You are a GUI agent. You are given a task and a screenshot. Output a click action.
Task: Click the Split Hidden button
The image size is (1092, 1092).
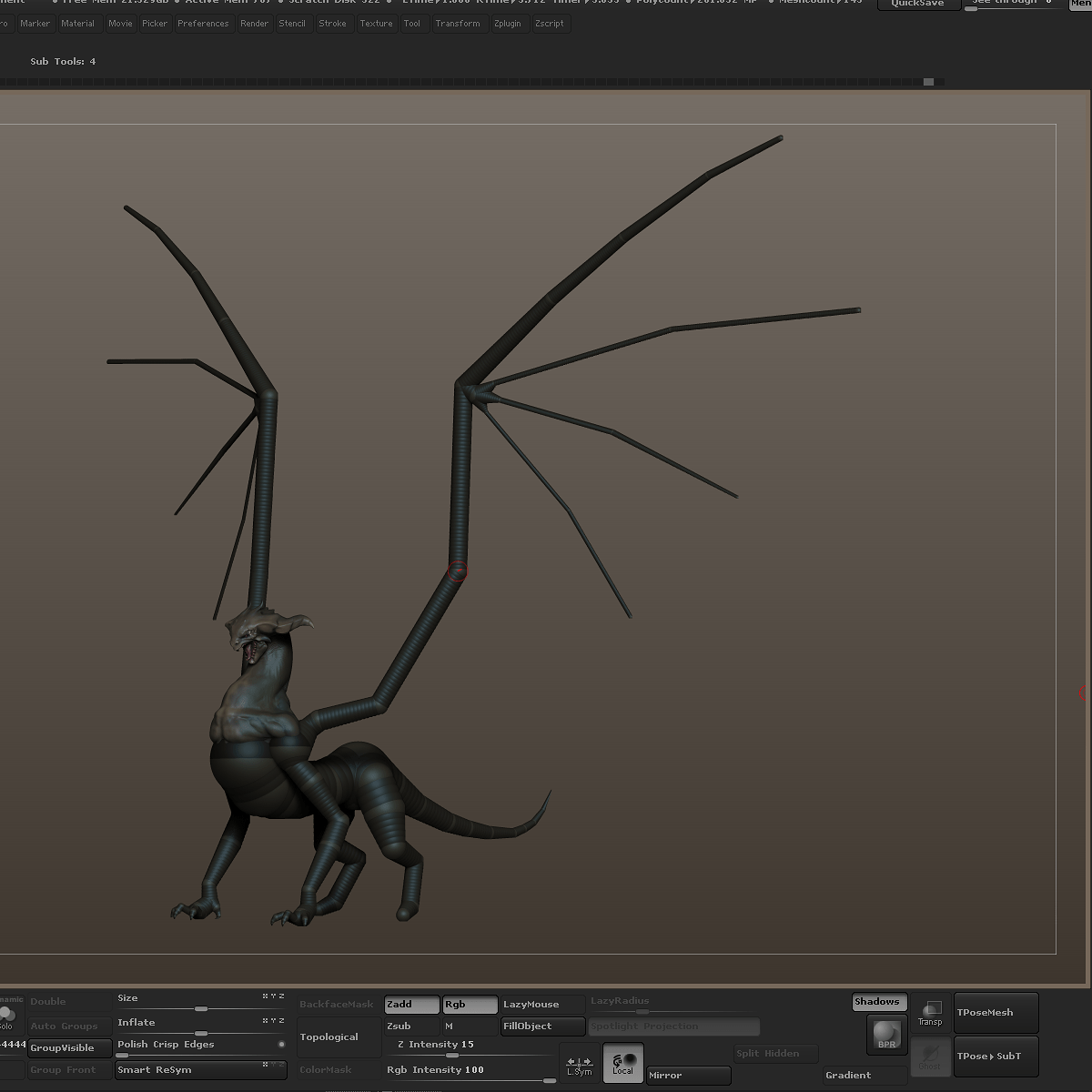775,1054
